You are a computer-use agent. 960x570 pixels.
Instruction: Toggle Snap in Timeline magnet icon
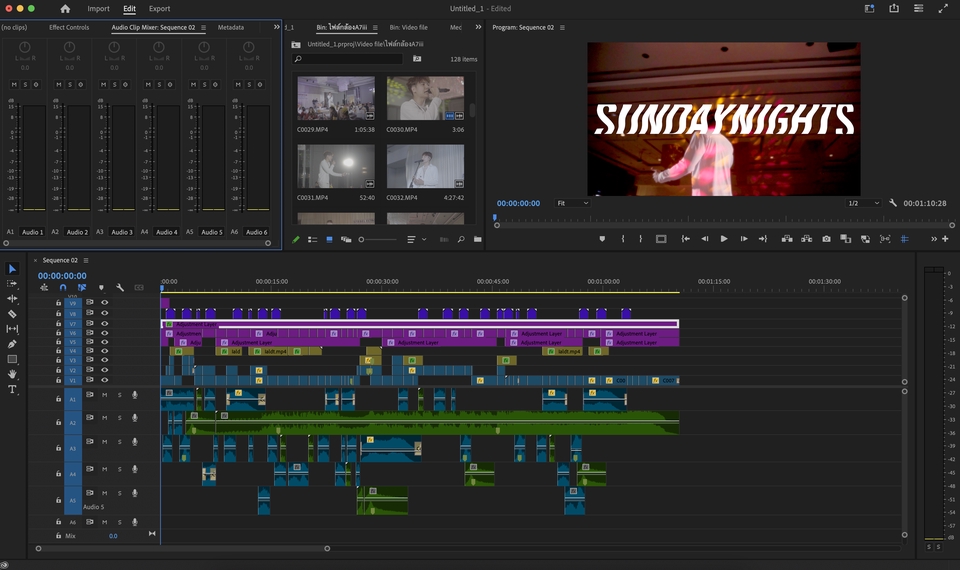coord(63,287)
